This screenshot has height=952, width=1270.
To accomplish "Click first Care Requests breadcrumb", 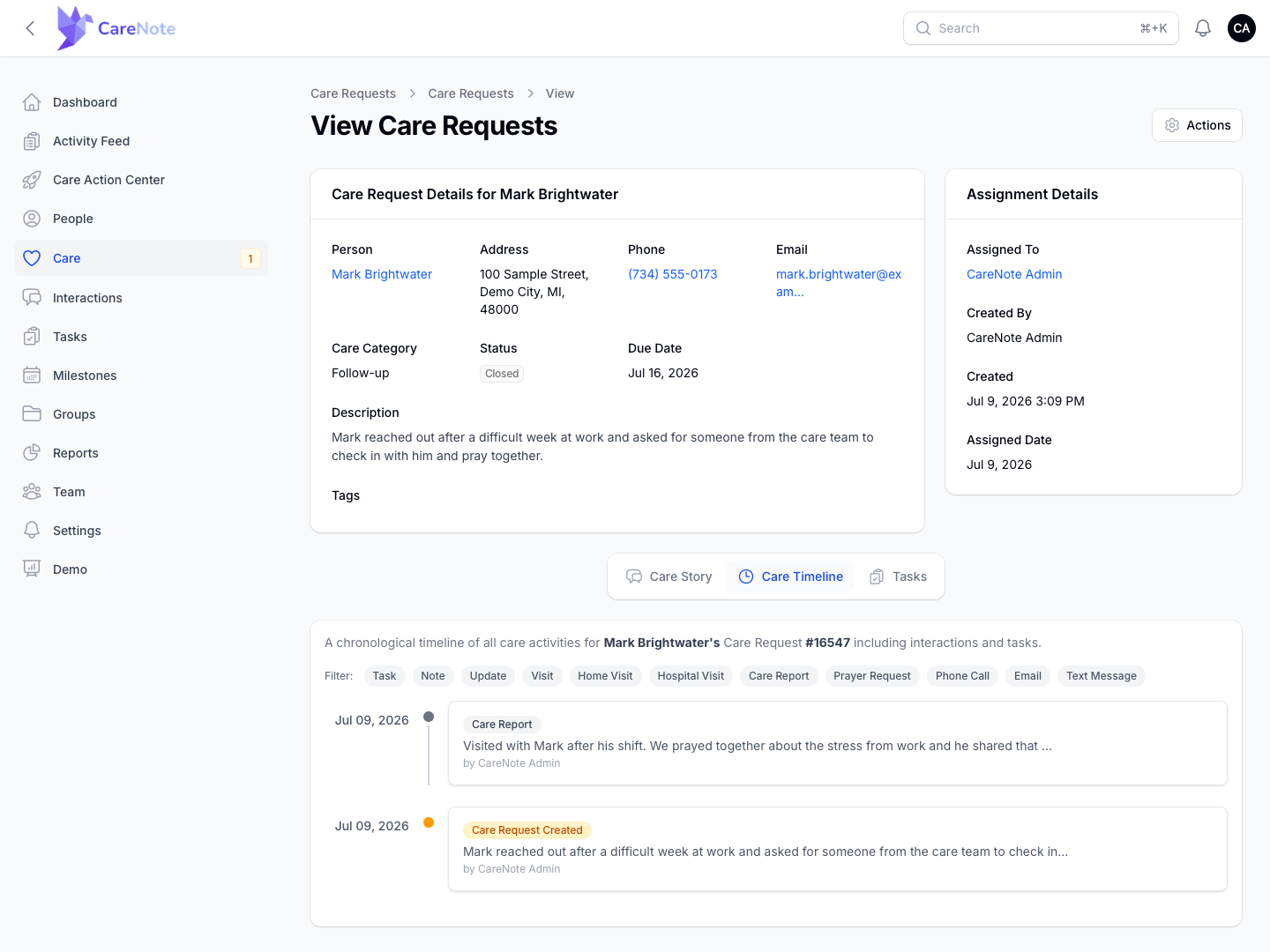I will coord(353,93).
